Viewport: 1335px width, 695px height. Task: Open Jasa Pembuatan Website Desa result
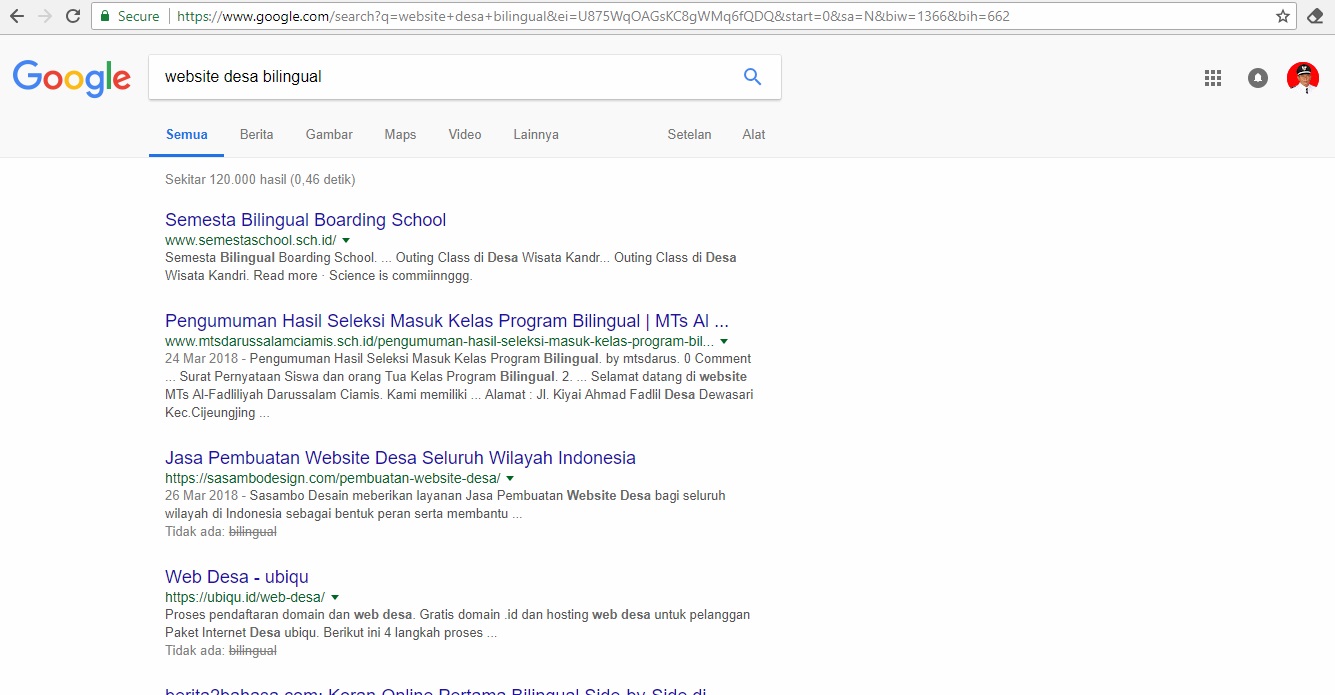(x=400, y=458)
